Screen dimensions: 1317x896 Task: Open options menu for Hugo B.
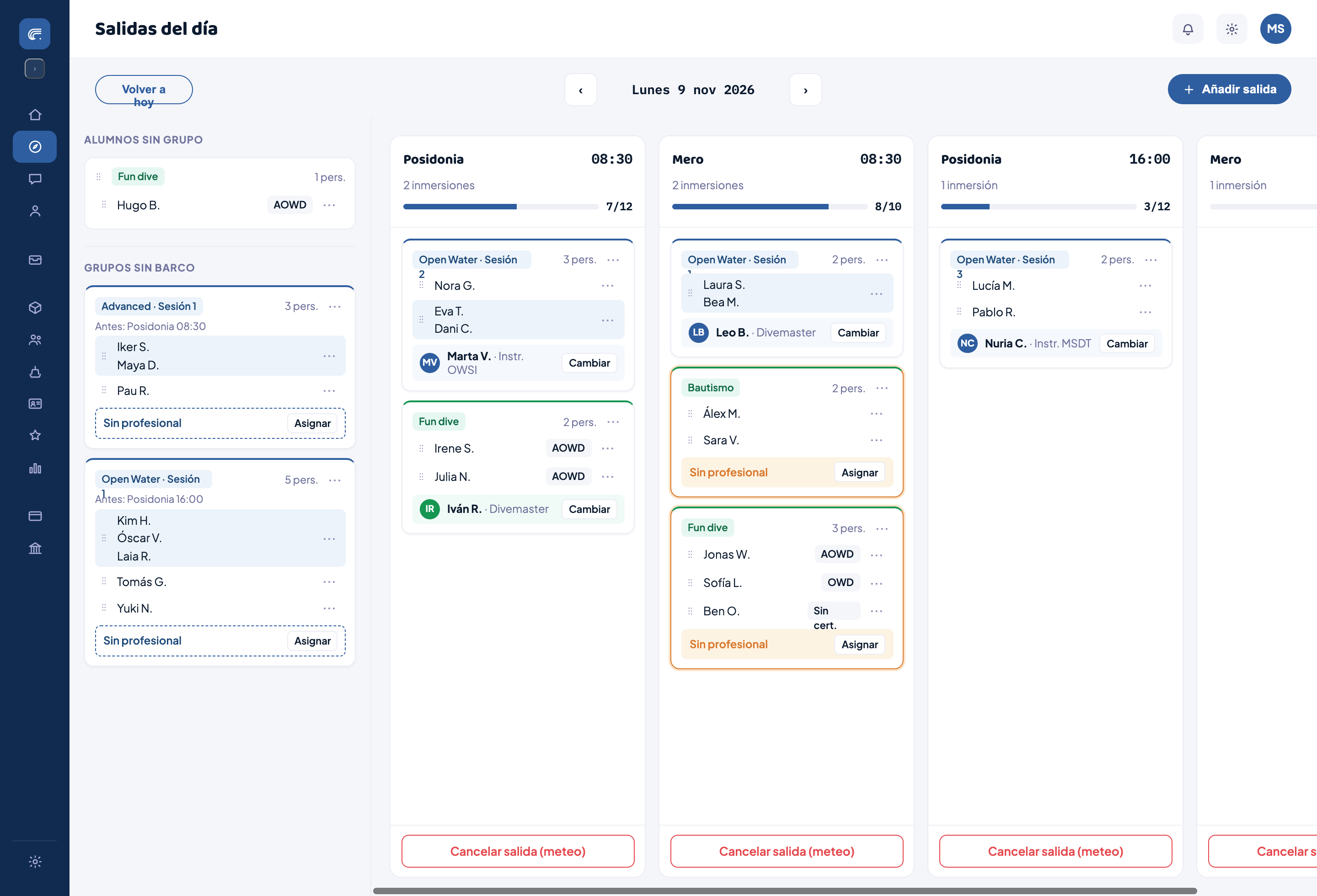[329, 205]
